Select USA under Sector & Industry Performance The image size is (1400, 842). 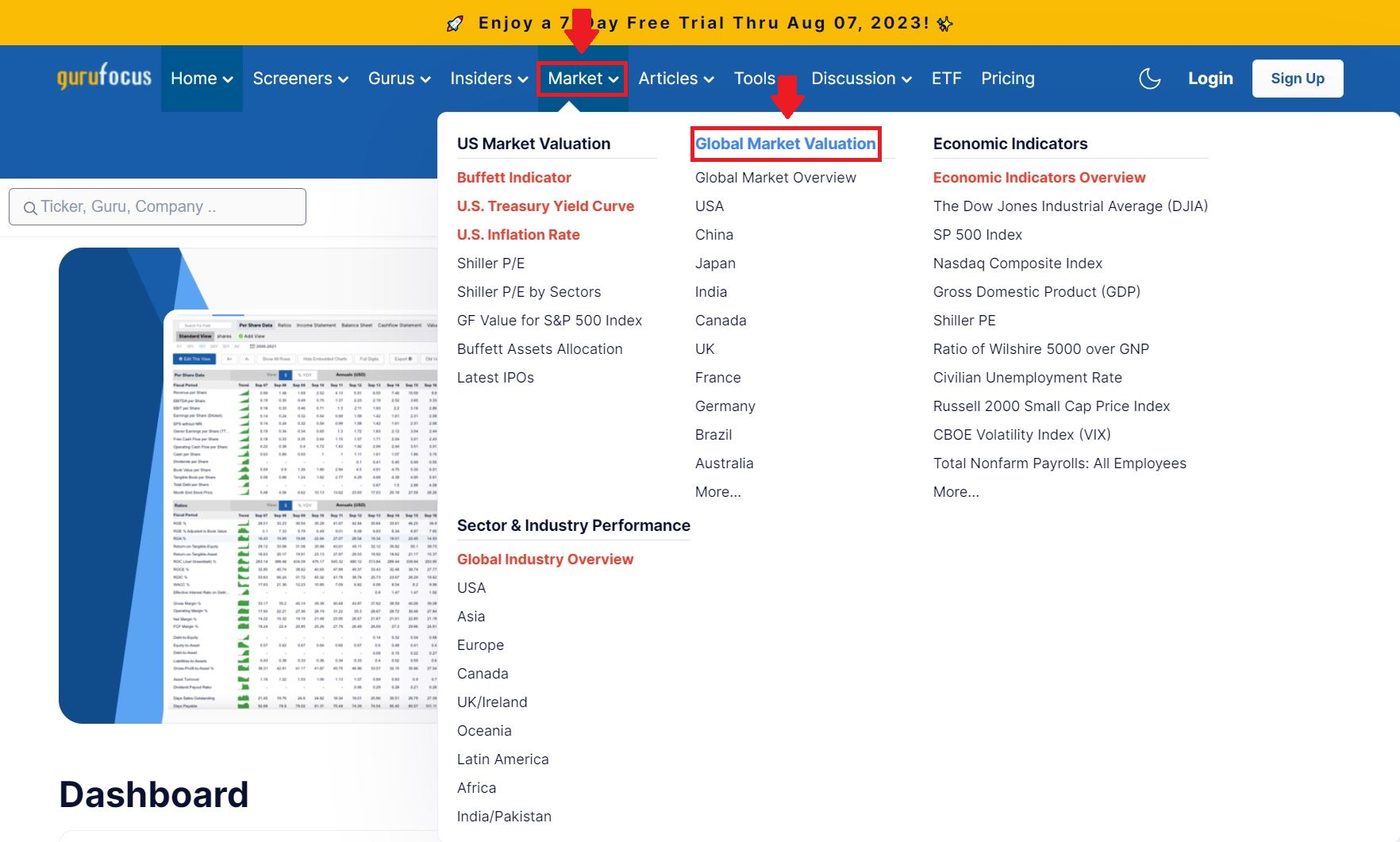click(x=471, y=588)
